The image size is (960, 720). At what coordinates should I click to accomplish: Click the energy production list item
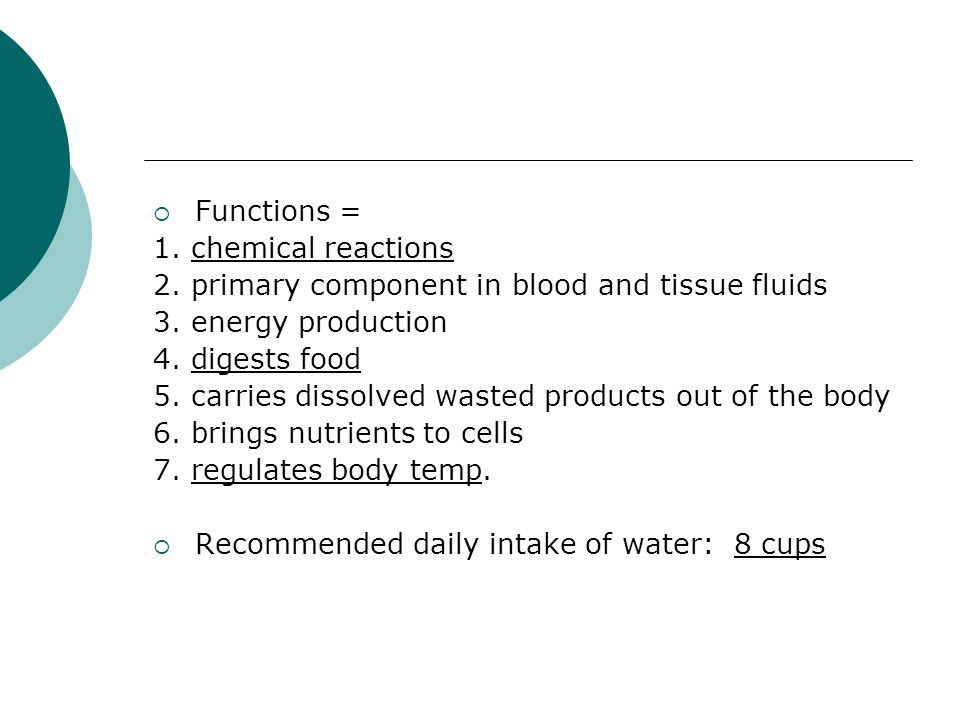[x=300, y=323]
